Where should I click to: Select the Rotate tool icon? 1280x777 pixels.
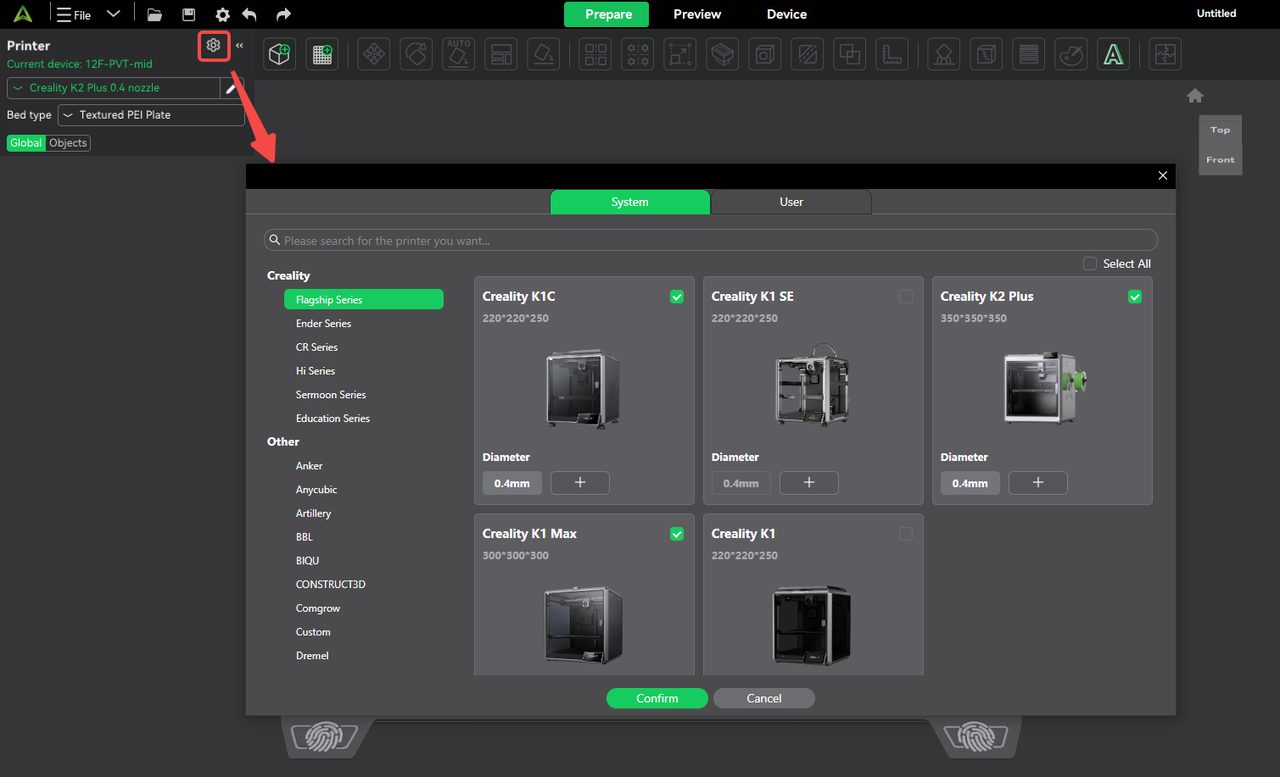[x=416, y=55]
